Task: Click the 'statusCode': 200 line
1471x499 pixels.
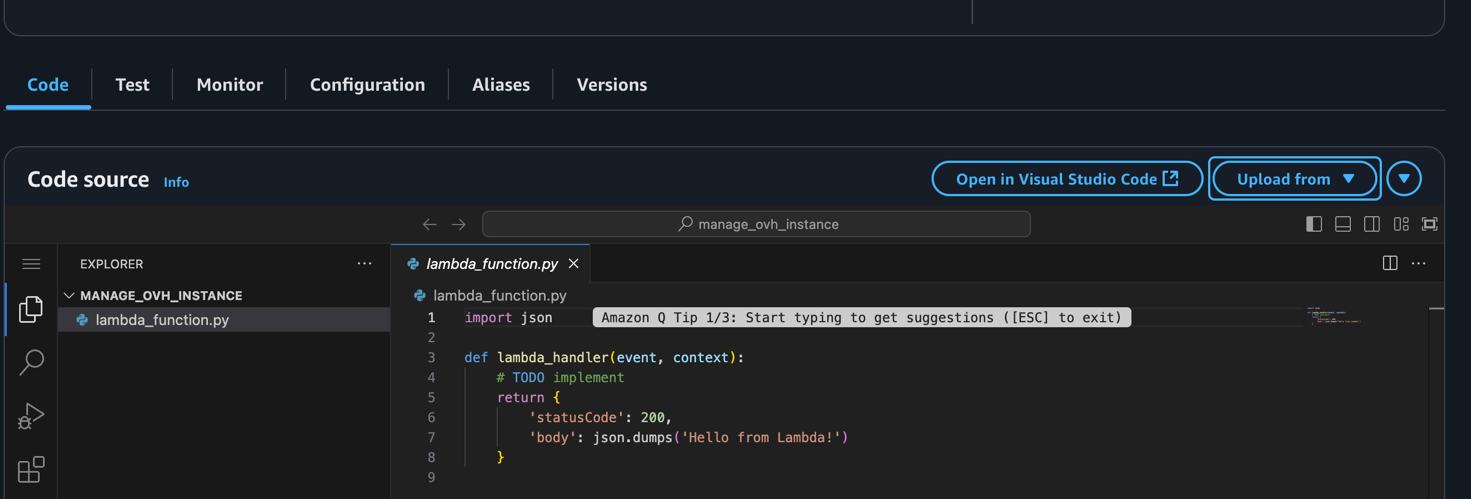Action: click(x=601, y=417)
